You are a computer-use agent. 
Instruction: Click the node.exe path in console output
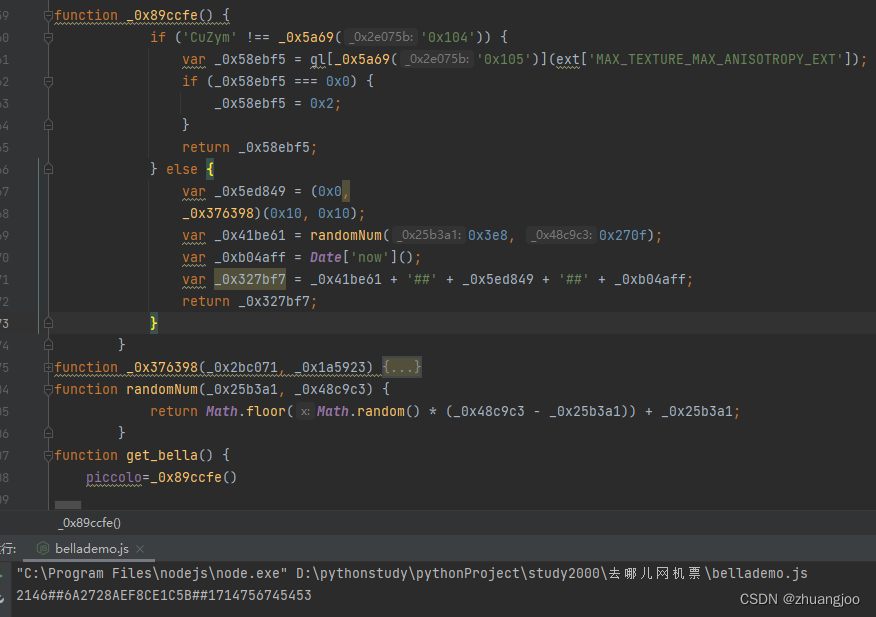(x=152, y=573)
